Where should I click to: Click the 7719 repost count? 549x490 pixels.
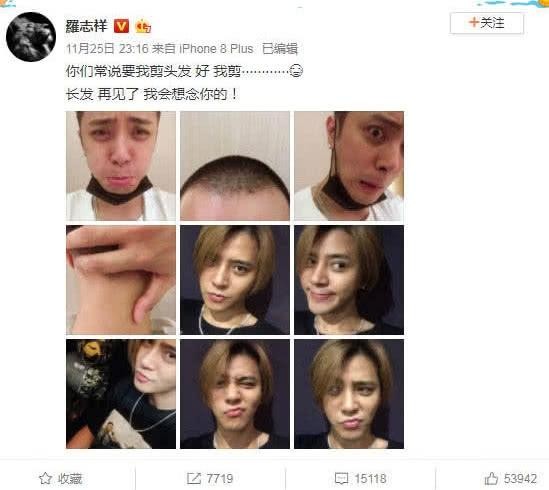click(x=220, y=478)
